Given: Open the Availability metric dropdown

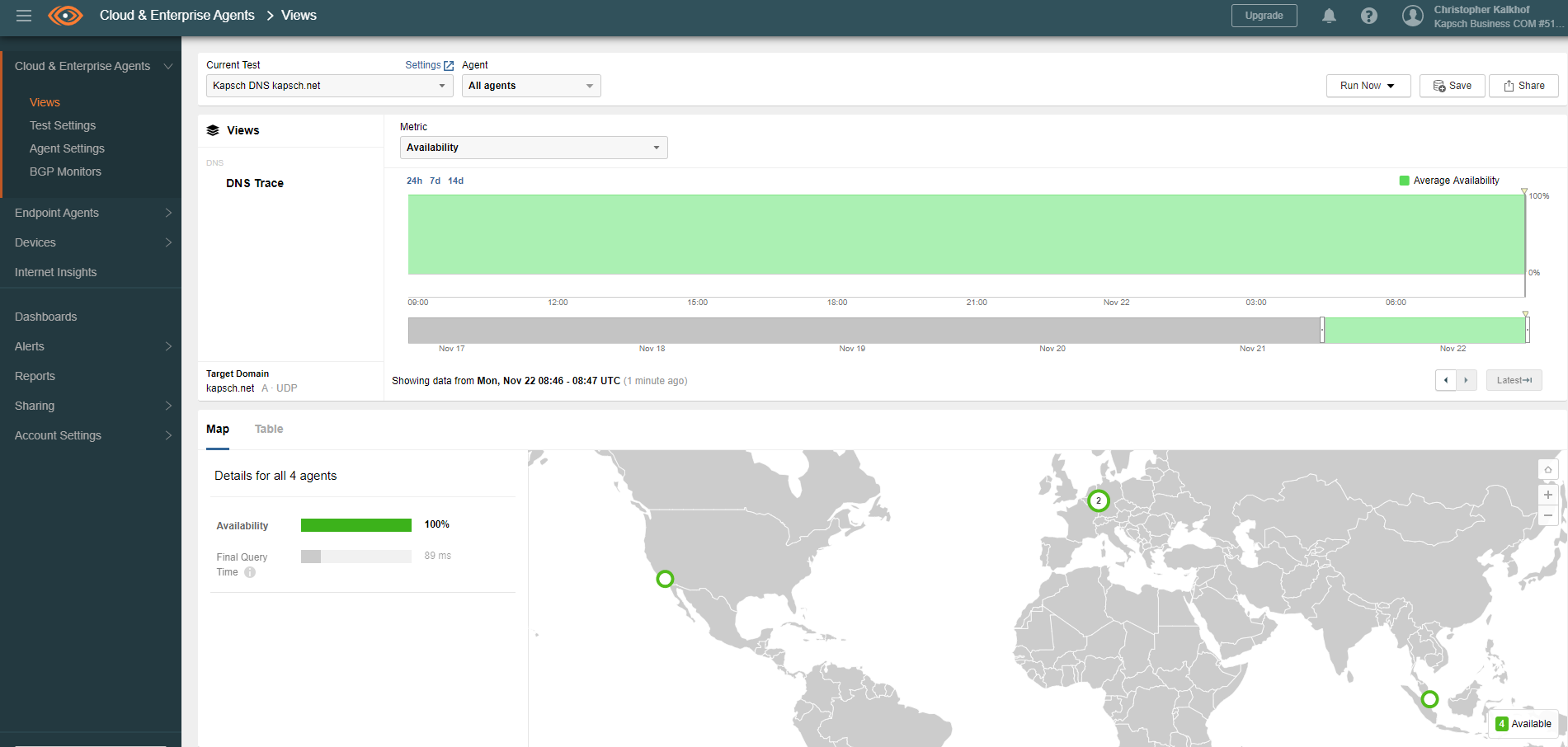Looking at the screenshot, I should [533, 148].
